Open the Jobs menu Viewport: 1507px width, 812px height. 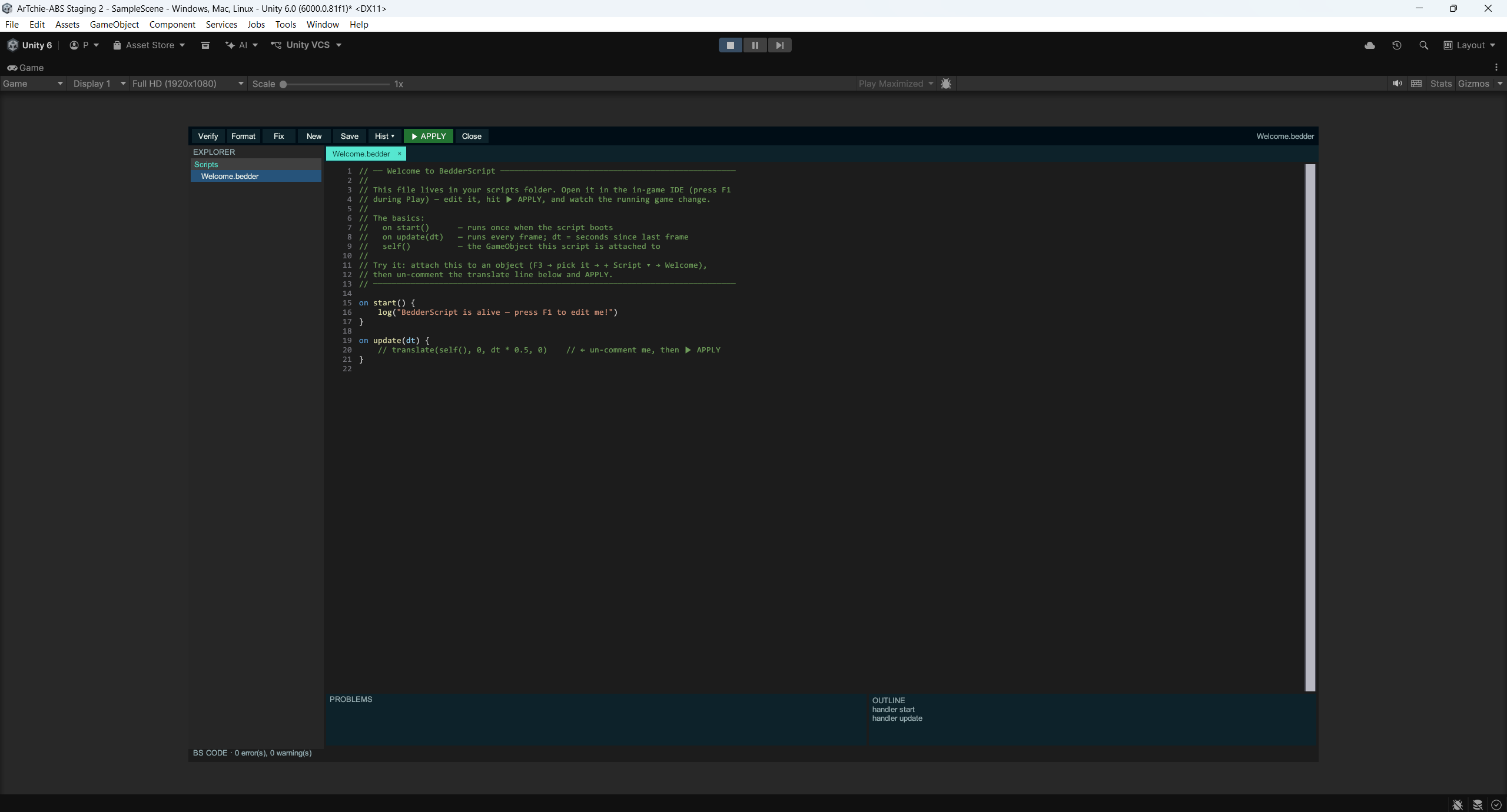(256, 24)
